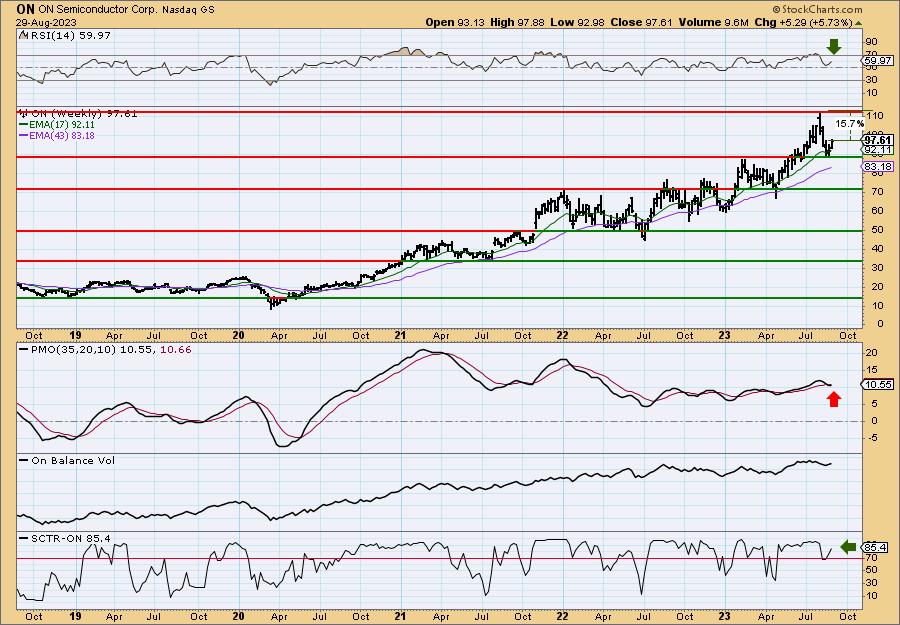This screenshot has width=900, height=625.
Task: Select the High 97.88 value in the header
Action: [515, 22]
